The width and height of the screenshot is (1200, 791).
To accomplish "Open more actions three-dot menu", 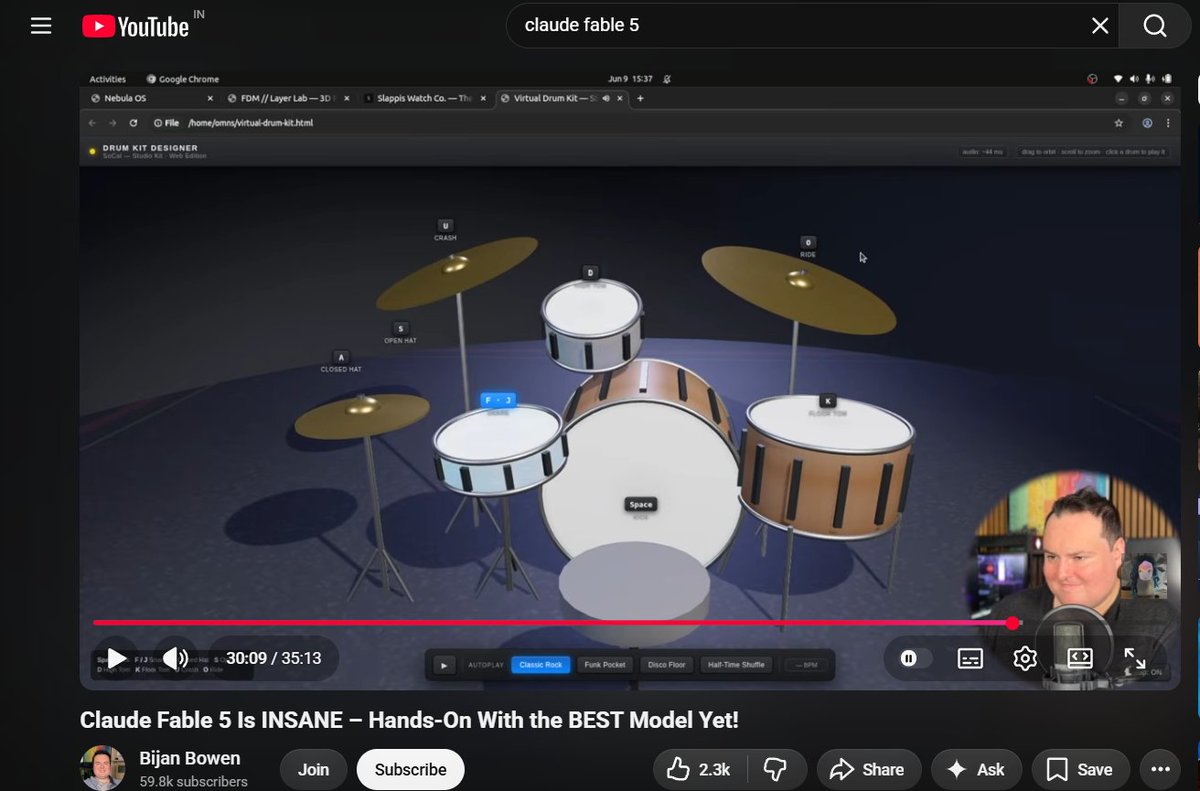I will (1160, 769).
